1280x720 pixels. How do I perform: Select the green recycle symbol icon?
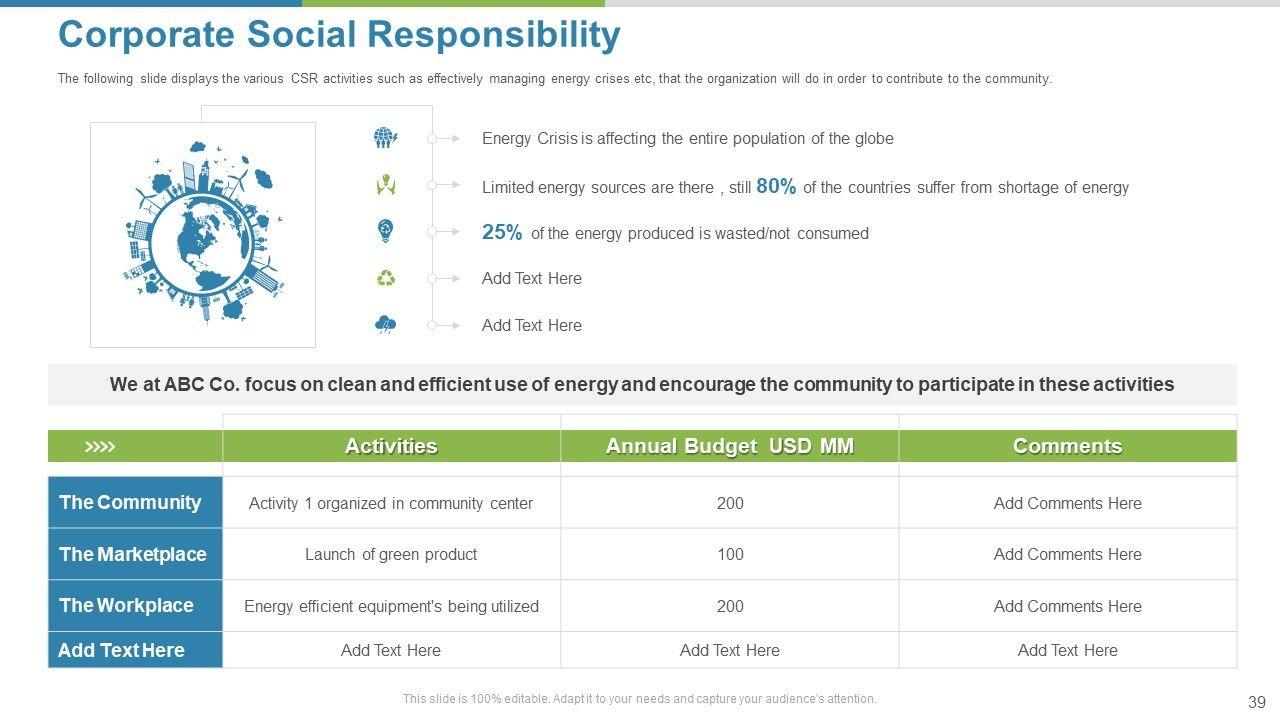pyautogui.click(x=385, y=278)
